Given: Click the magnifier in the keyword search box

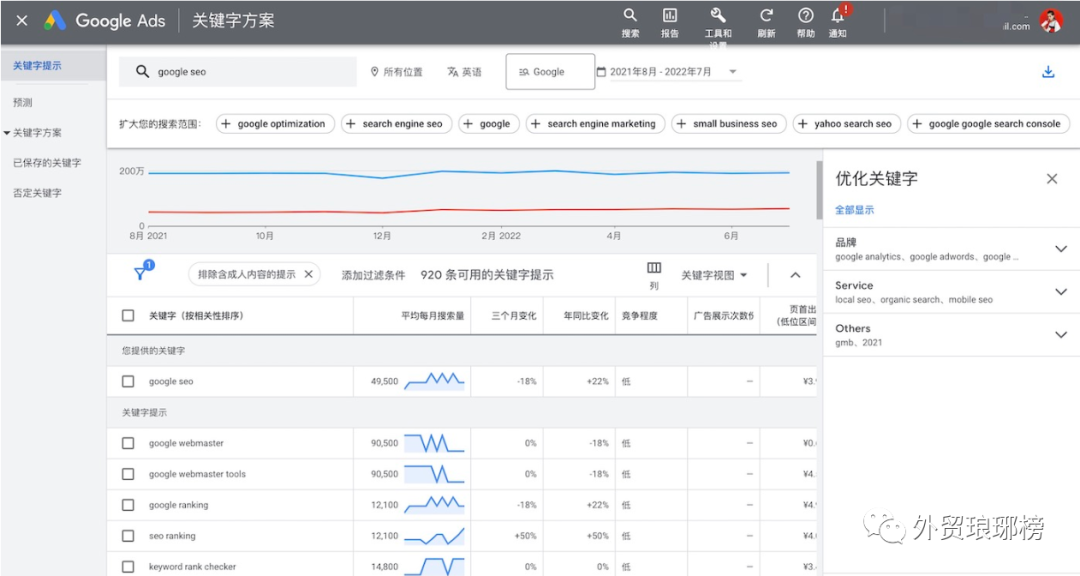Looking at the screenshot, I should coord(142,72).
